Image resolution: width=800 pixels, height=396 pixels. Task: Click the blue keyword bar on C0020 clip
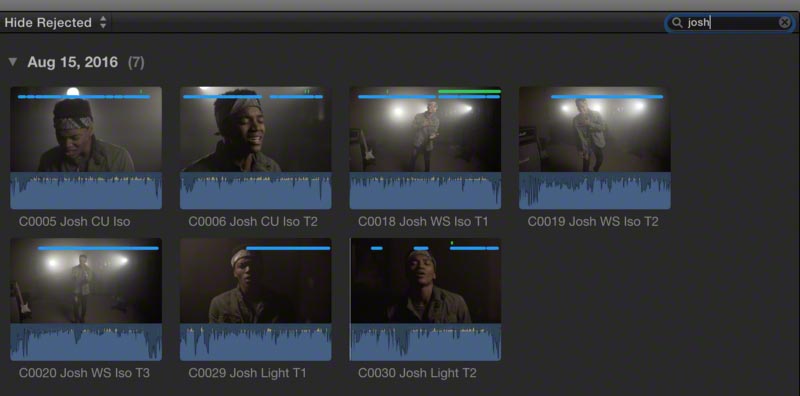(x=98, y=248)
